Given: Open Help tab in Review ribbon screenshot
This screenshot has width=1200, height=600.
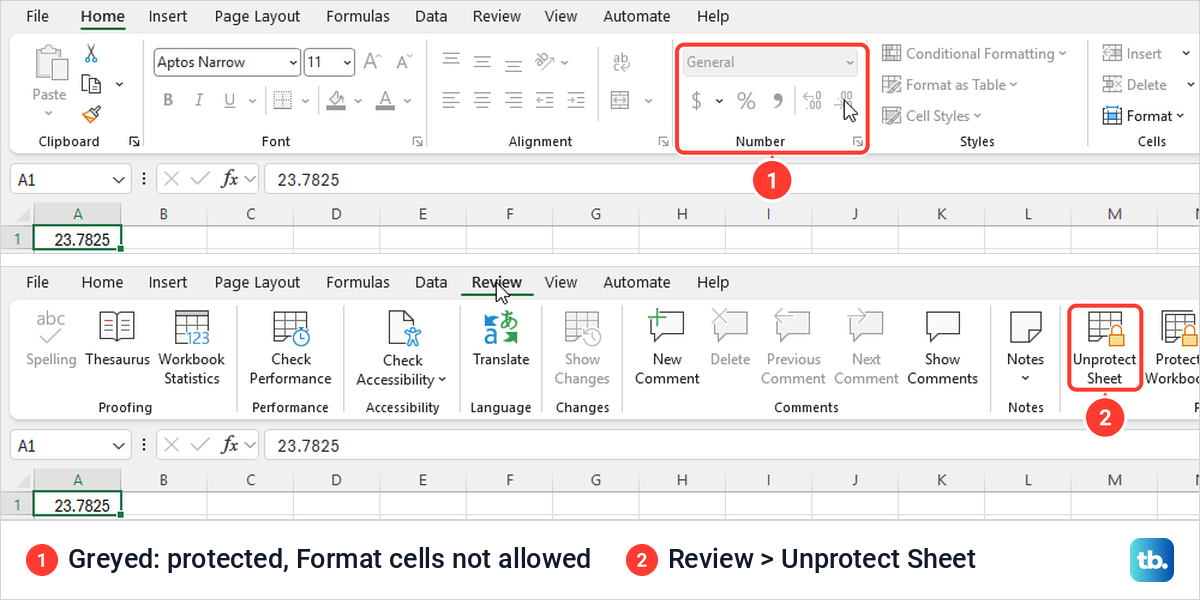Looking at the screenshot, I should coord(713,282).
